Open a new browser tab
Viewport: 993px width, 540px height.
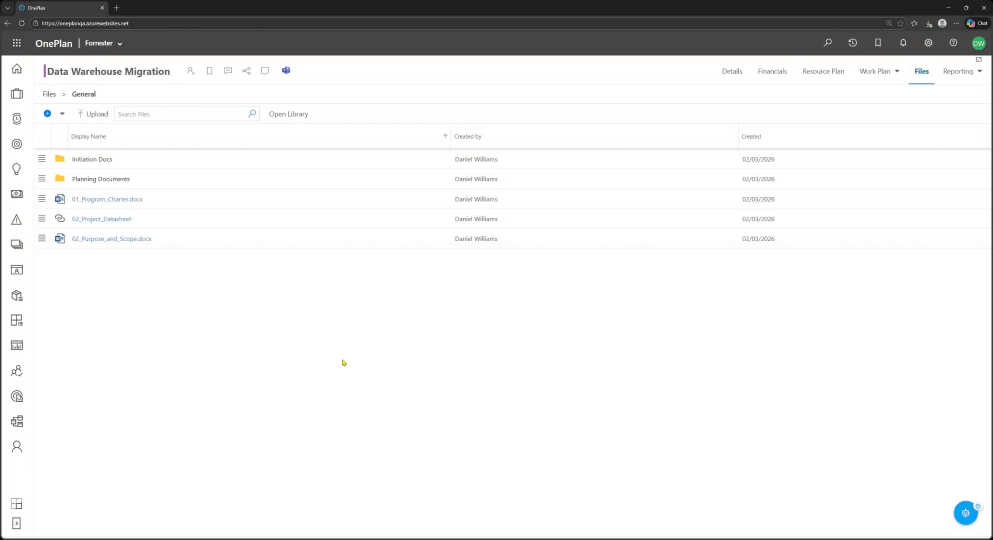pos(117,8)
